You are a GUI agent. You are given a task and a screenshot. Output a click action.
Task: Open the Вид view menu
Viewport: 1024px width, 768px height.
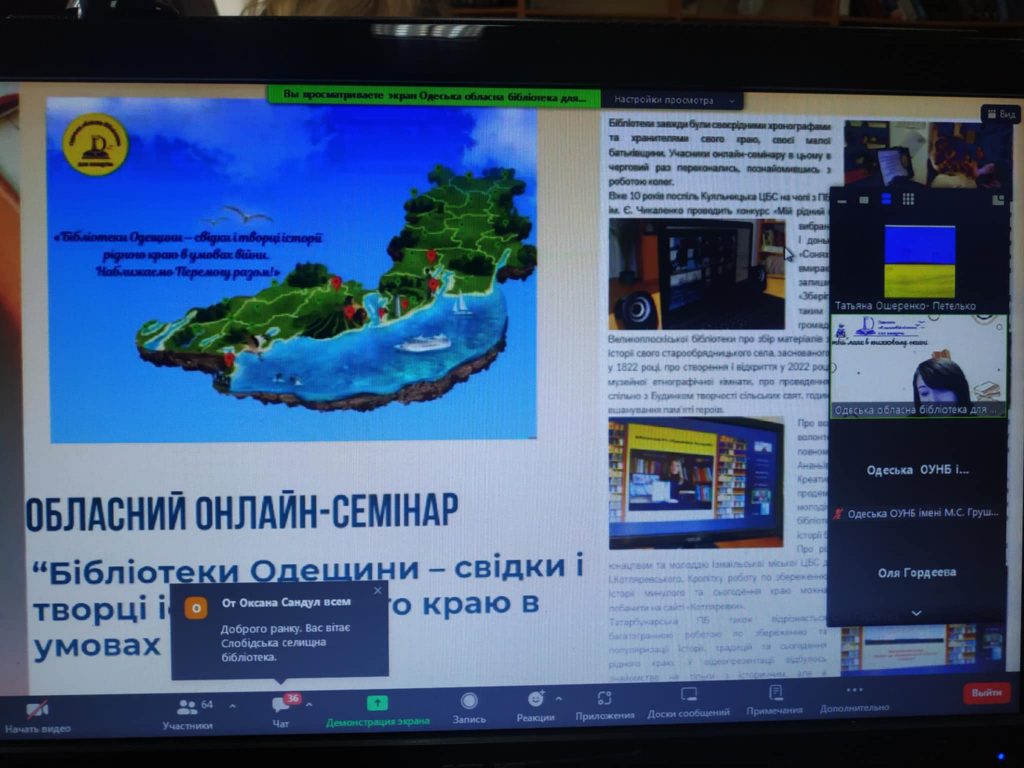pyautogui.click(x=1000, y=114)
